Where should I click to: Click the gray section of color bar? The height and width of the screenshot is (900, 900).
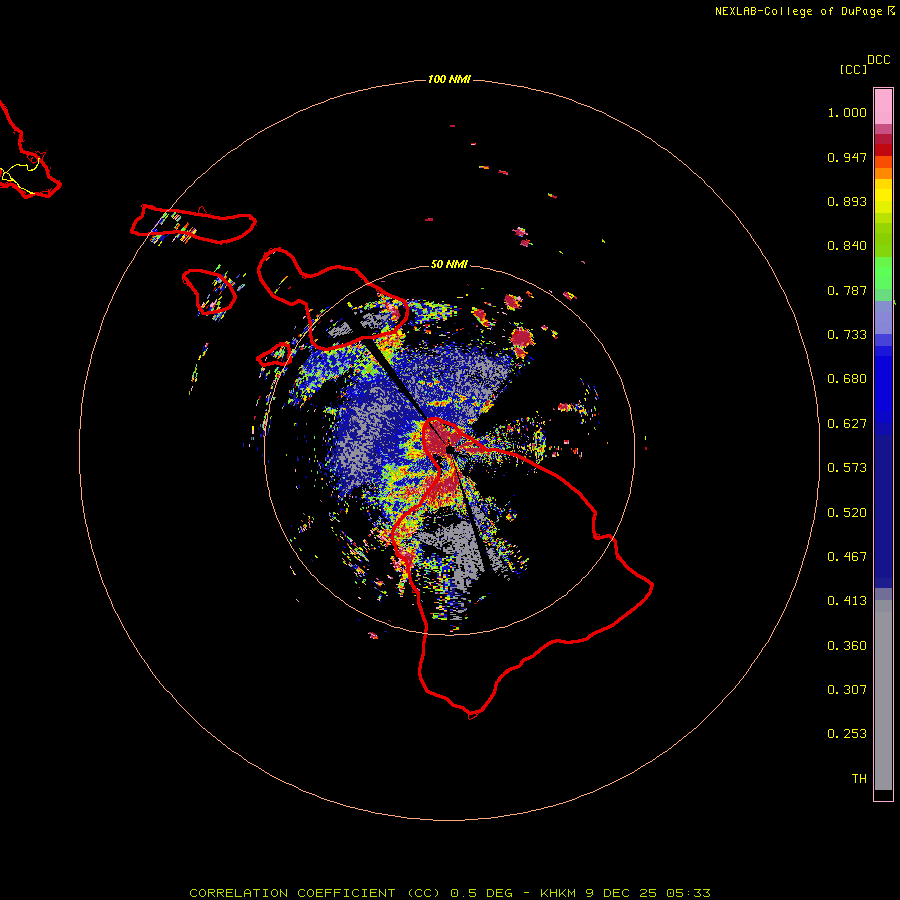click(x=883, y=695)
